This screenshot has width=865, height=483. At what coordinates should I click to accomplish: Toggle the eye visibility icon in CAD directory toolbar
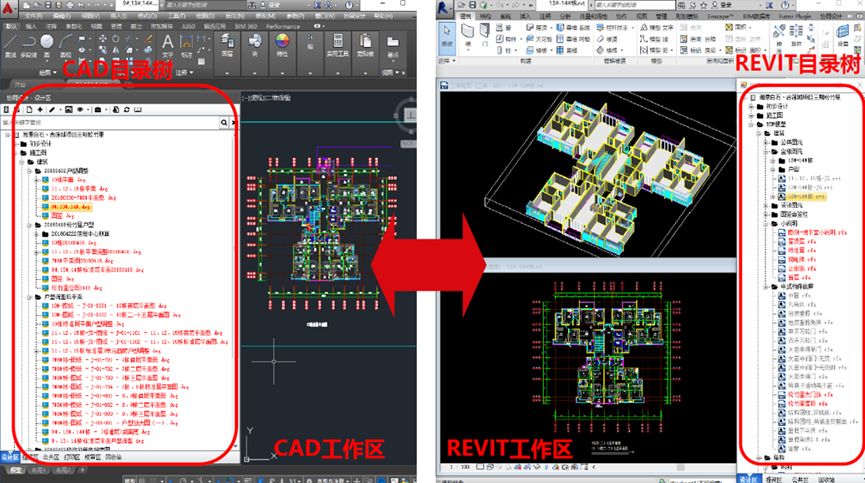[x=81, y=110]
